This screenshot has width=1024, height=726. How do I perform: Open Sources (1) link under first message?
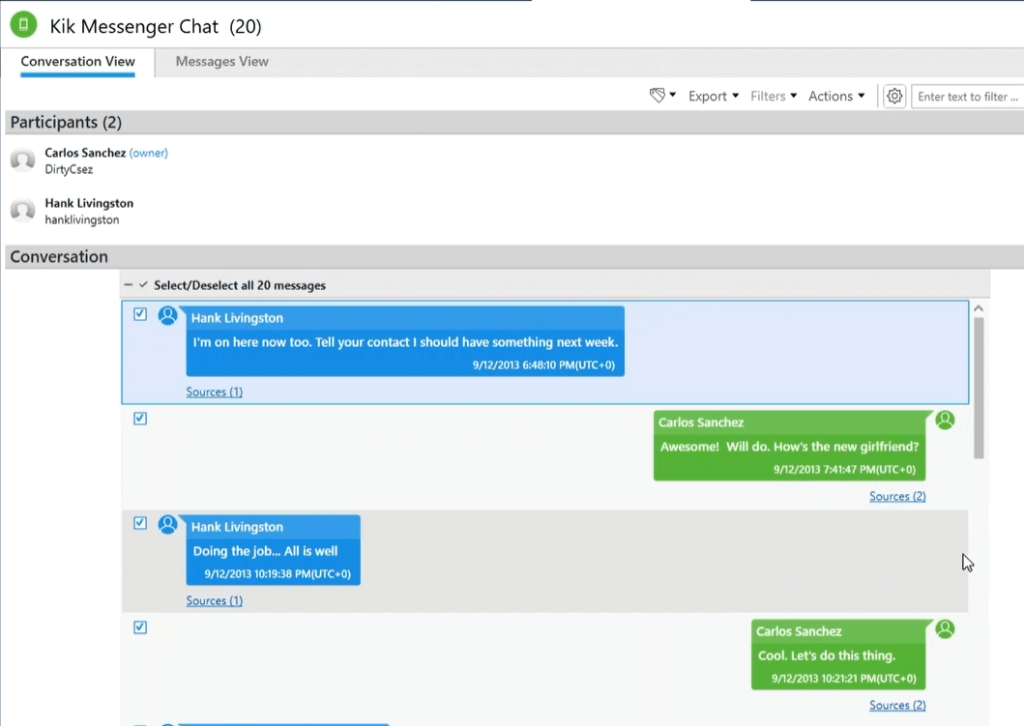point(214,392)
